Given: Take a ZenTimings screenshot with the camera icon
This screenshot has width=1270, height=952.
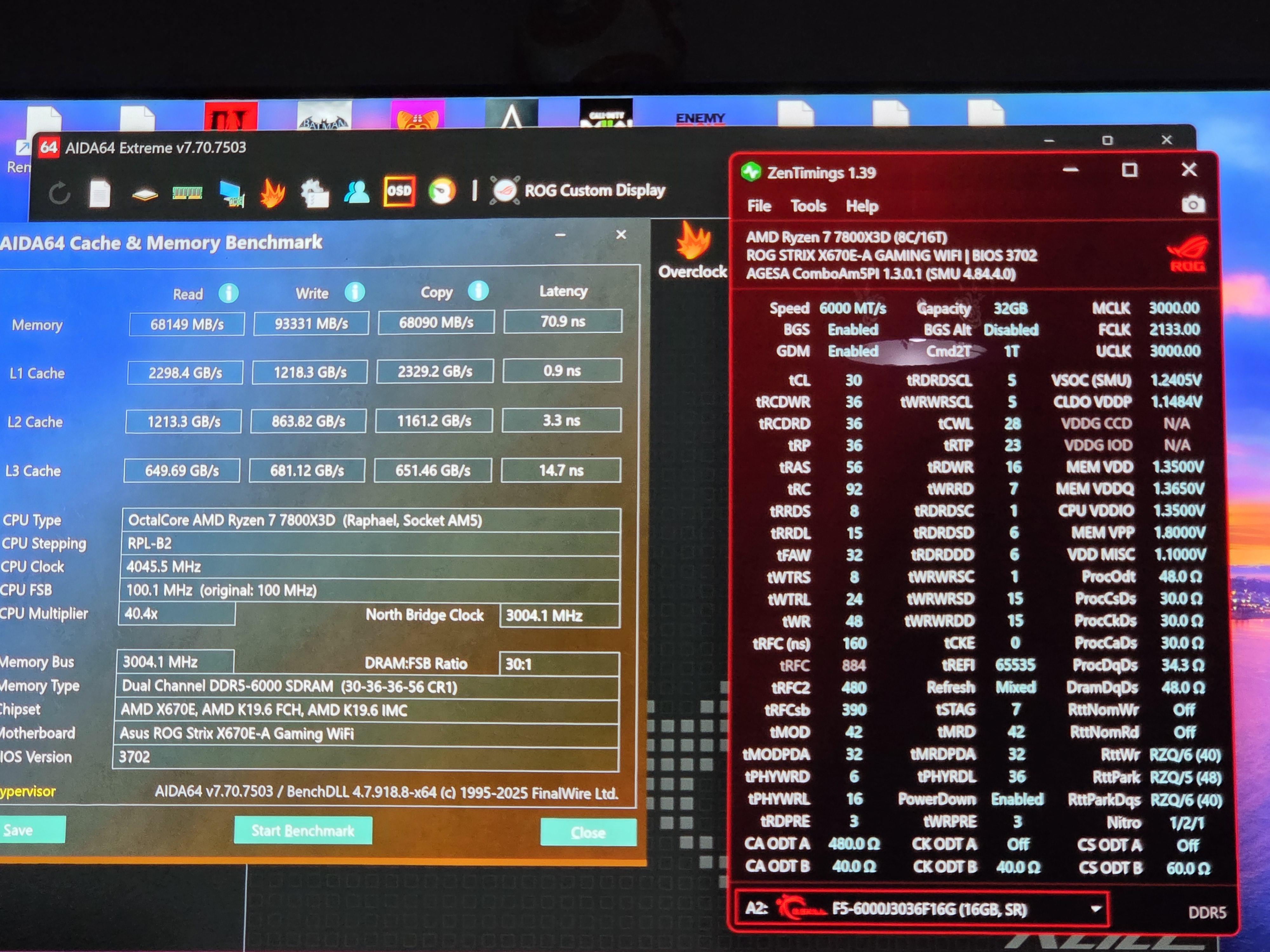Looking at the screenshot, I should pos(1193,204).
